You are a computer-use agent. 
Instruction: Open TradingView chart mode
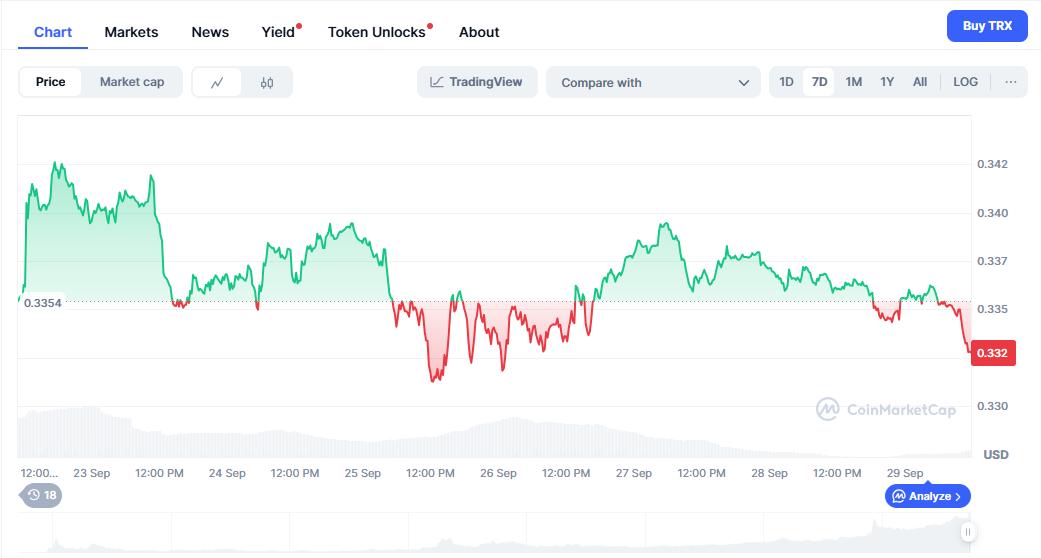click(x=477, y=82)
